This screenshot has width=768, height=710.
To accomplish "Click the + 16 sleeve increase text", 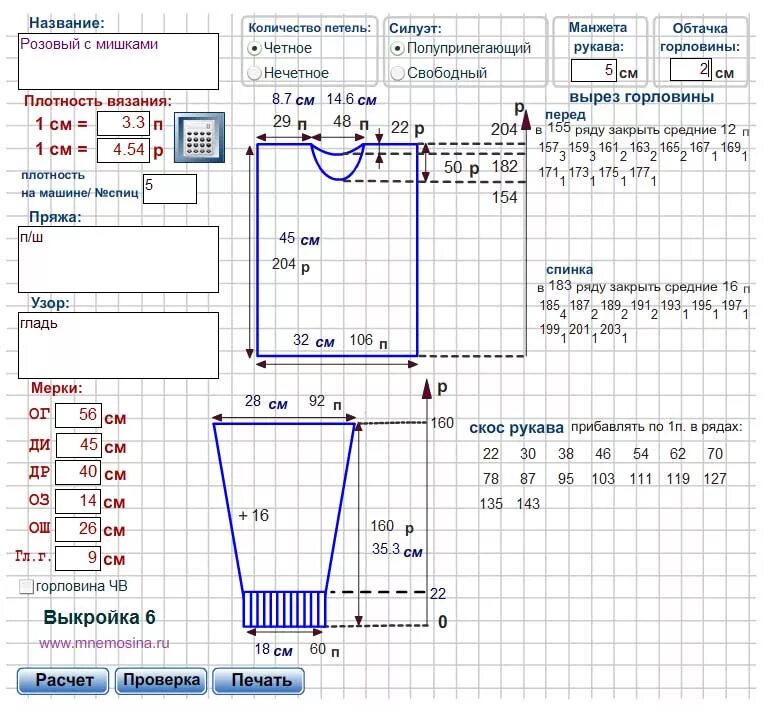I will (x=253, y=515).
